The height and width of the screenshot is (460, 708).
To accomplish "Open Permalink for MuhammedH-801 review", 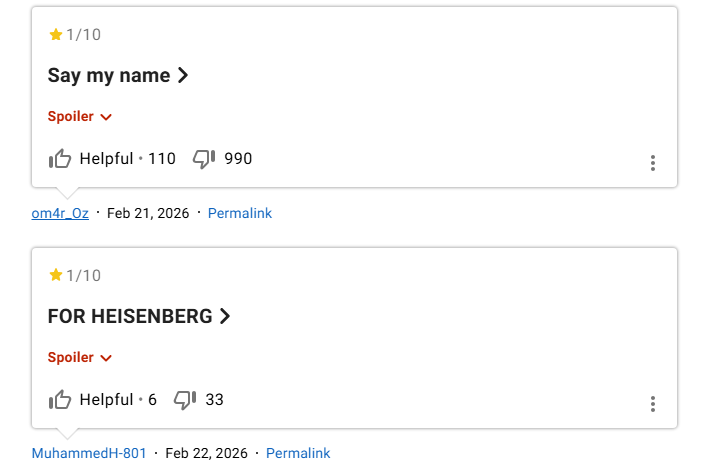I will [x=298, y=453].
